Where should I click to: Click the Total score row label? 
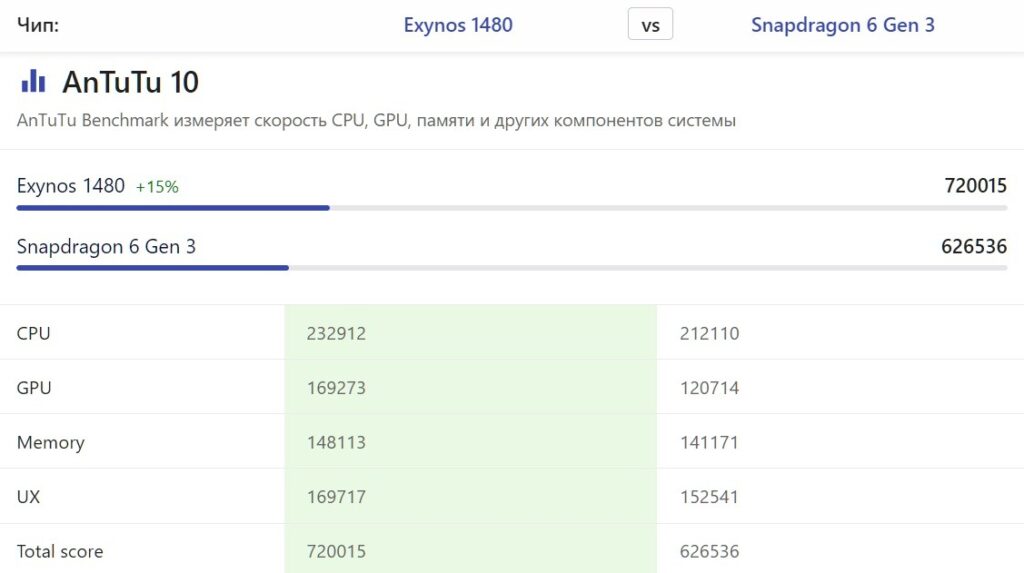[60, 551]
